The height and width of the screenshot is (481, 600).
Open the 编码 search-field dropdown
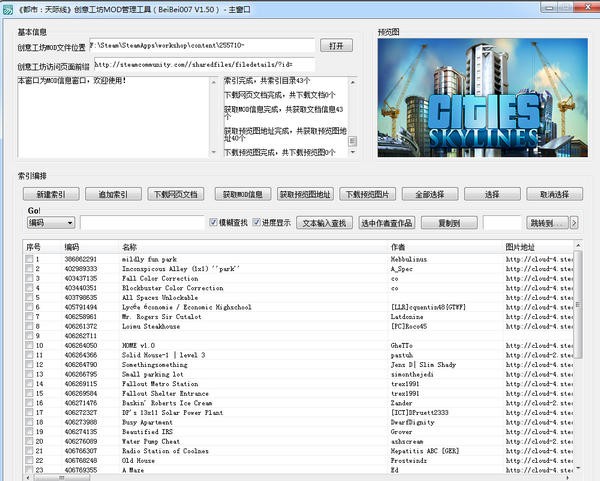[51, 223]
